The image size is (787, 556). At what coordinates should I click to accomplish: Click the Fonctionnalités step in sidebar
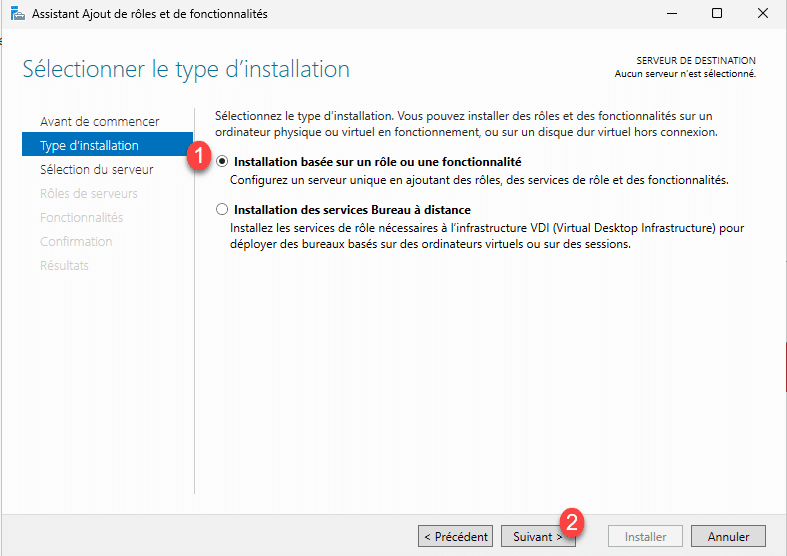tap(81, 217)
